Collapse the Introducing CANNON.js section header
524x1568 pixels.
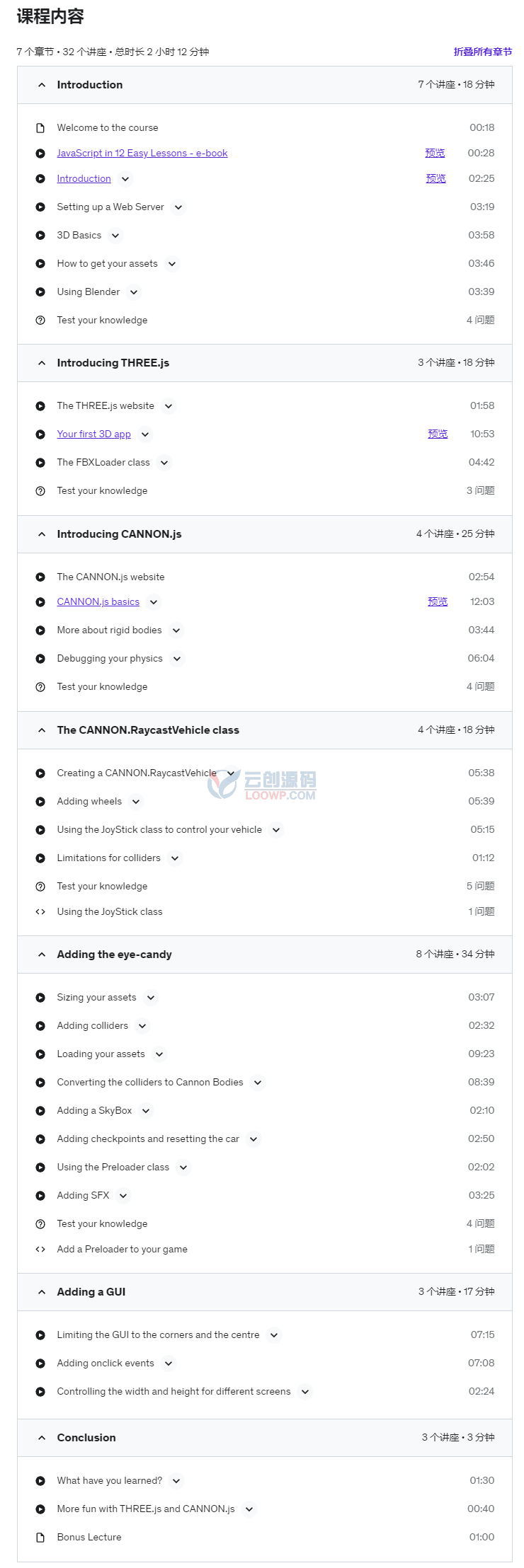coord(265,534)
